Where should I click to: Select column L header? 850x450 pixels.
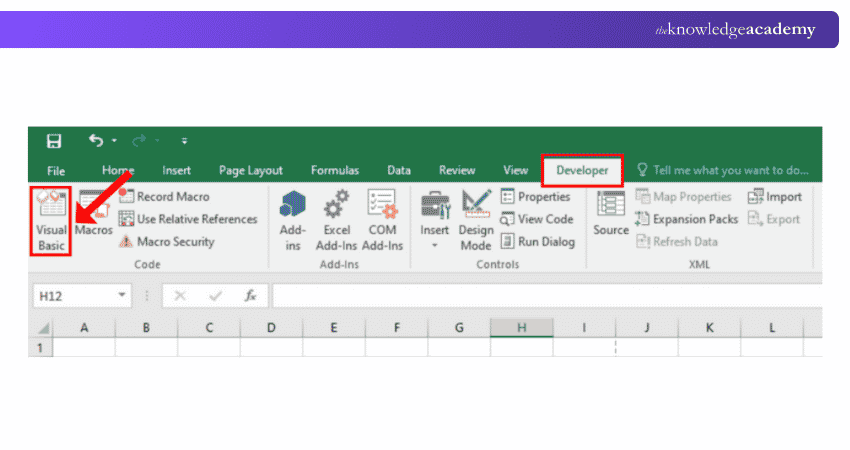(x=772, y=327)
